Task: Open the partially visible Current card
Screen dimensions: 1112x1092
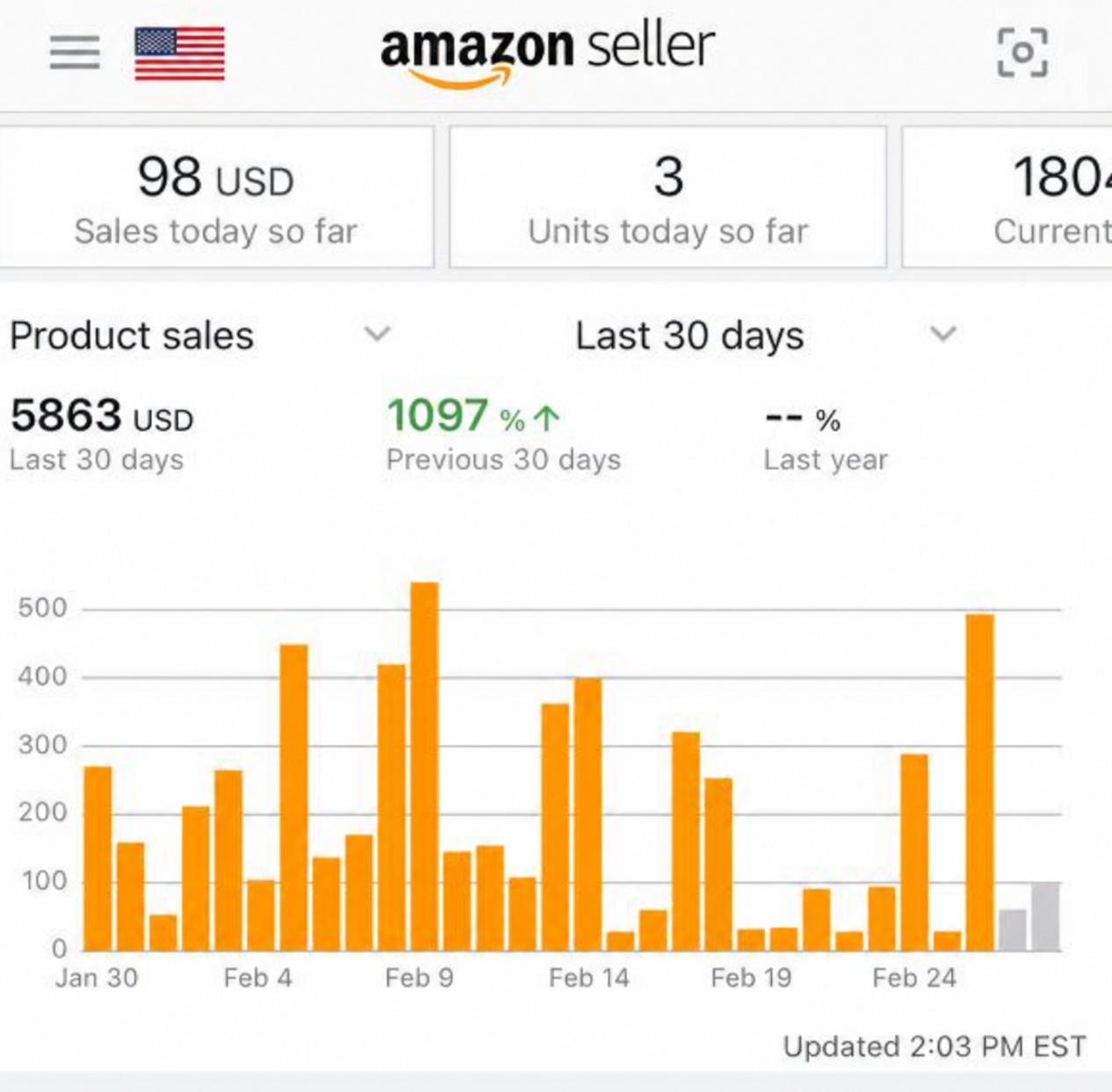Action: (x=1007, y=197)
